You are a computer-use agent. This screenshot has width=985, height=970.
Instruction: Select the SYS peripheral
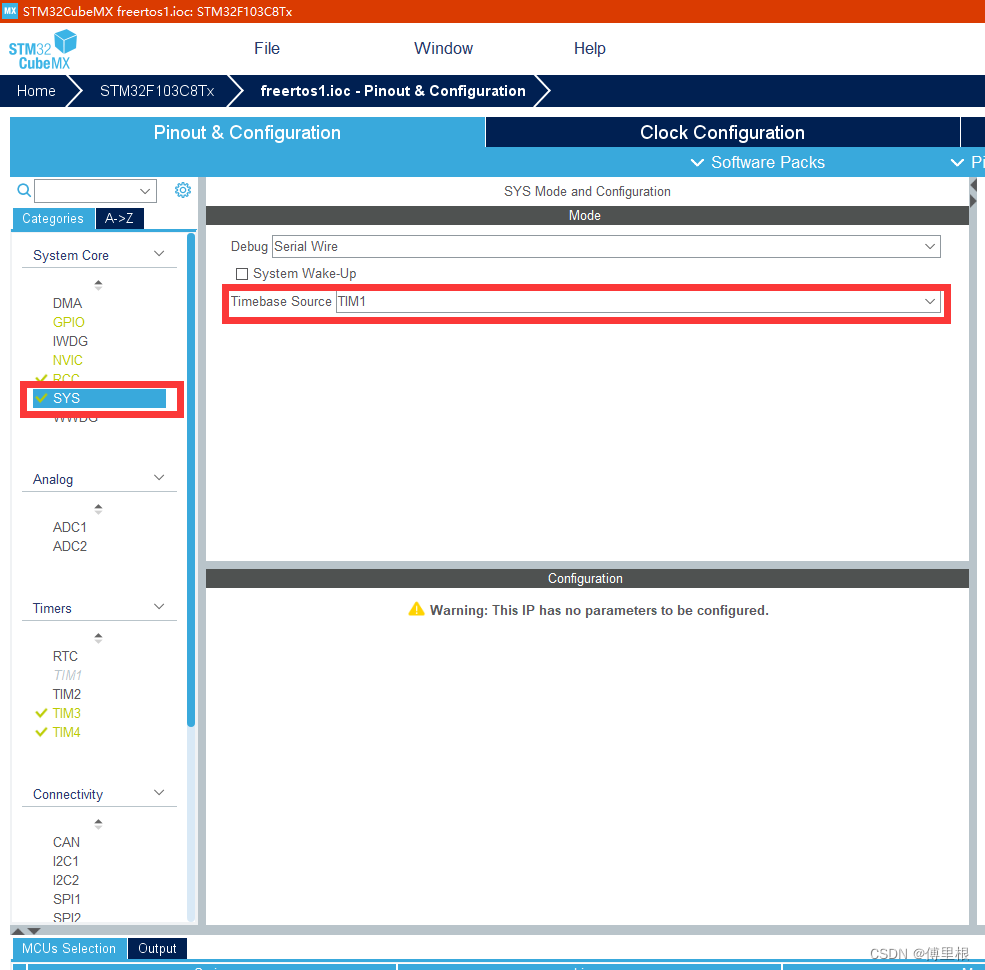99,398
